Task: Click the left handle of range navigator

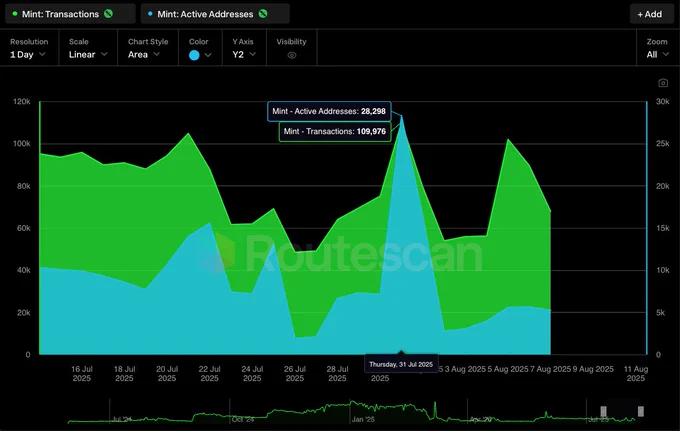Action: [x=603, y=412]
